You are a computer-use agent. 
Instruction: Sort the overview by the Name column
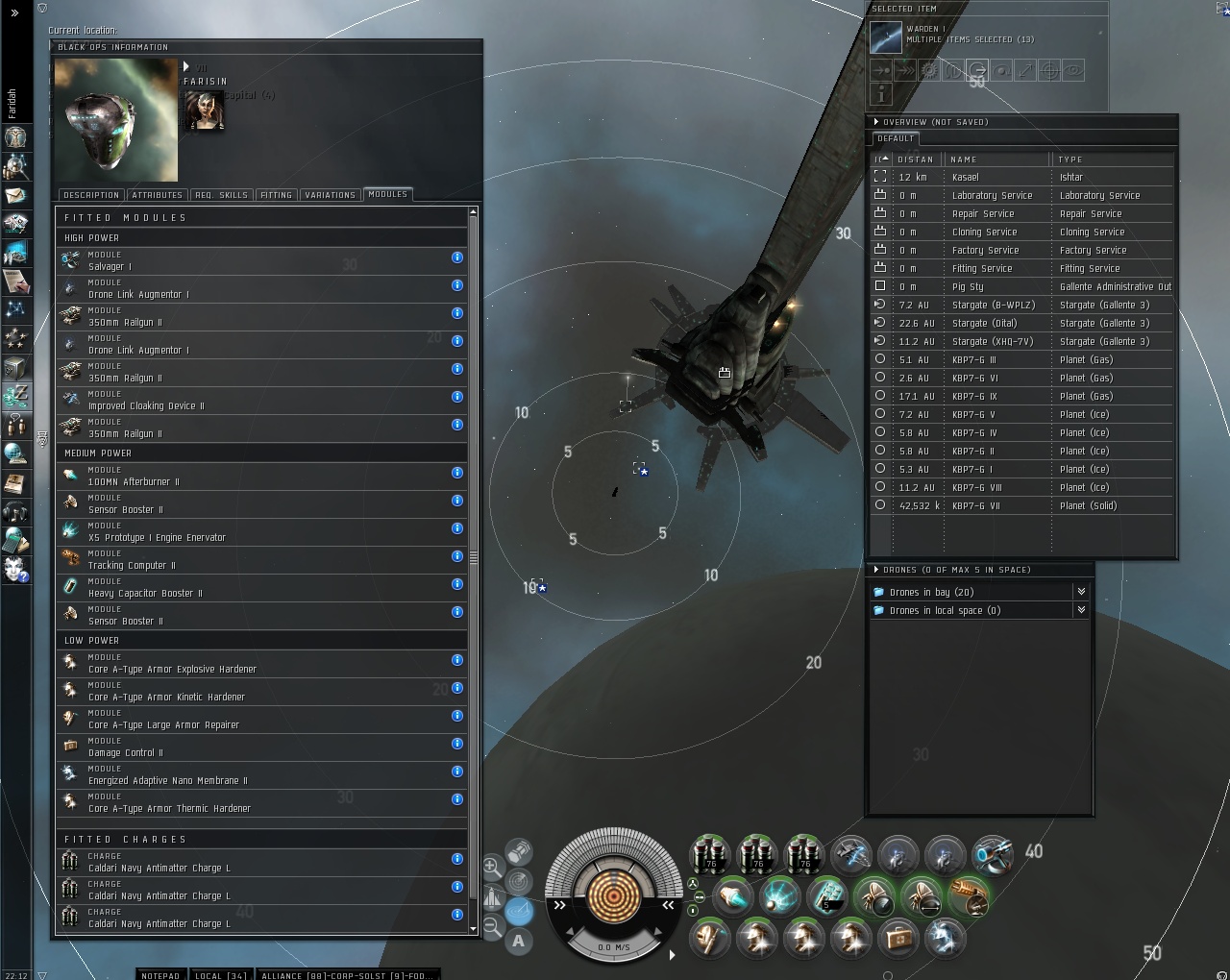996,159
